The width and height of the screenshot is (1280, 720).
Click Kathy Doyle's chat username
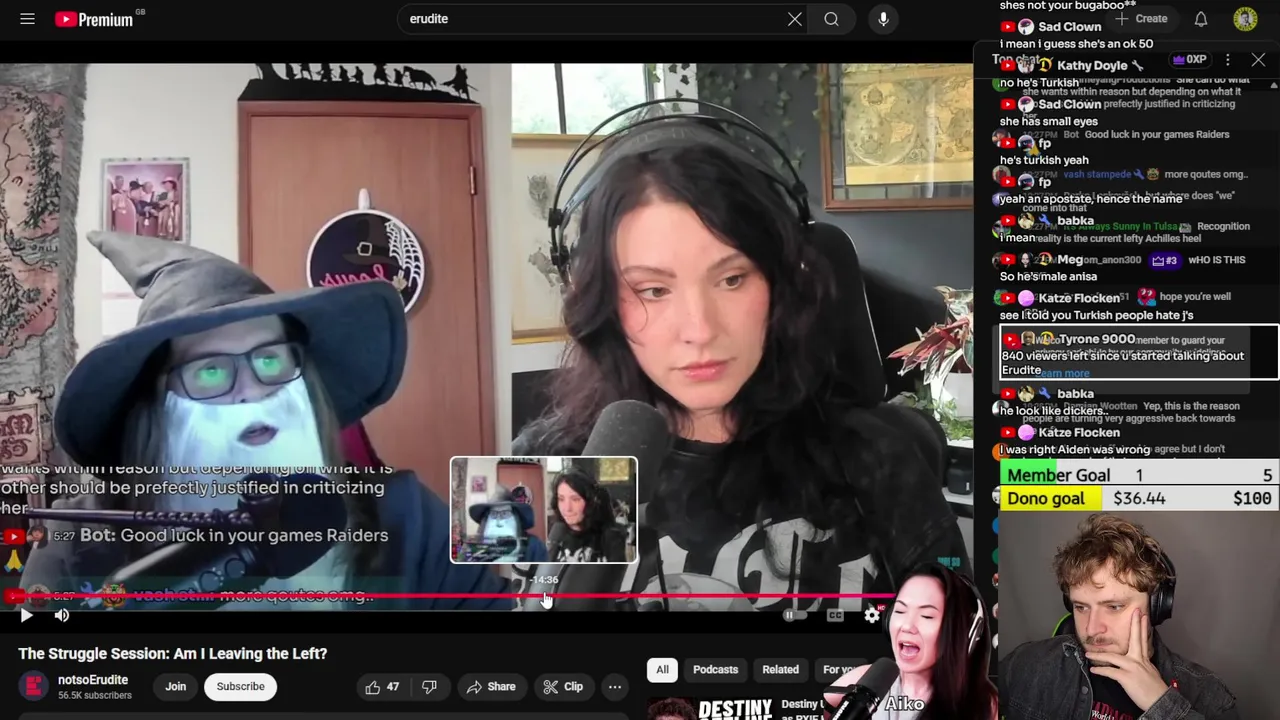pyautogui.click(x=1092, y=65)
